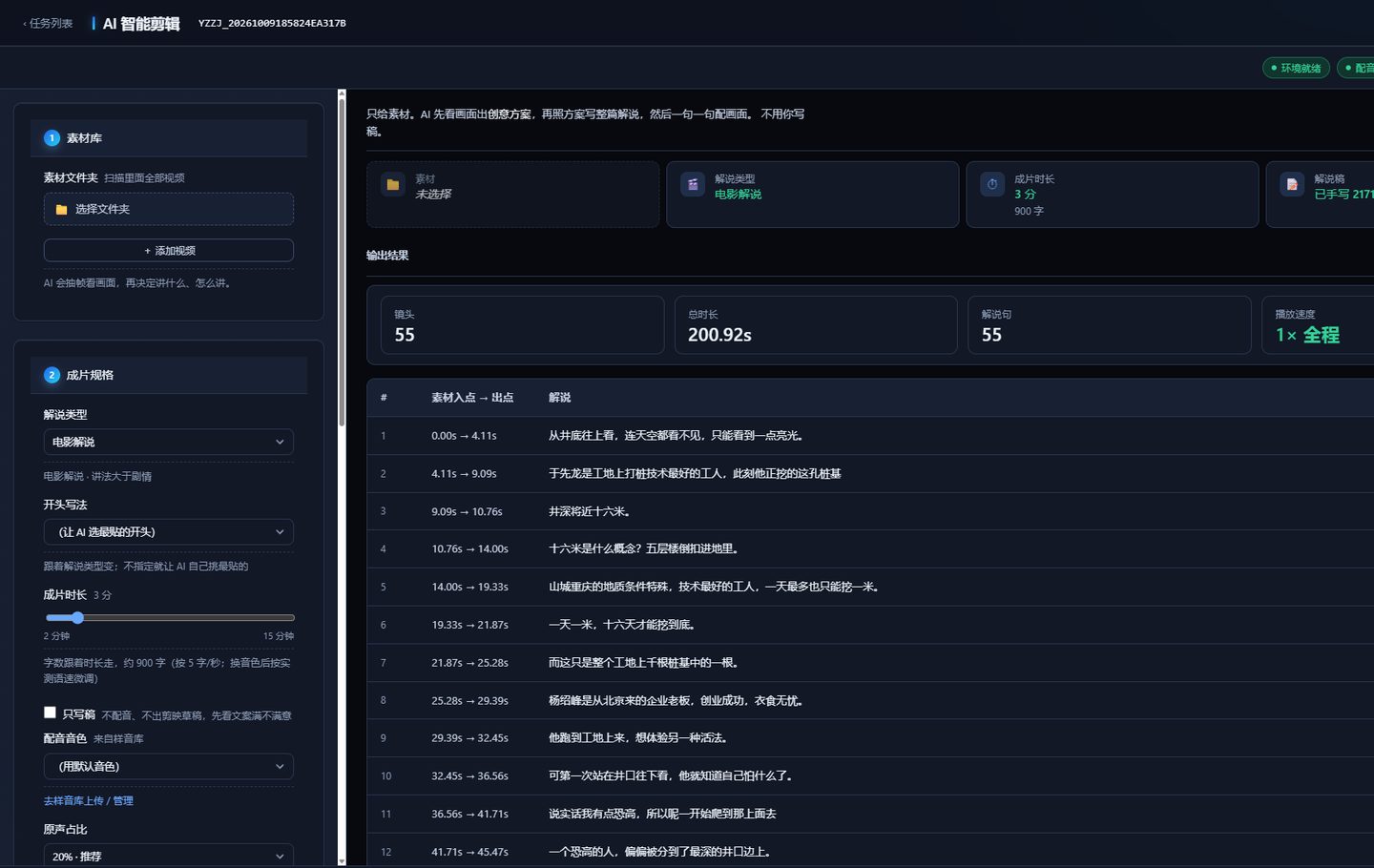The width and height of the screenshot is (1374, 868).
Task: Click the scrollbar down arrow of left panel
Action: (x=342, y=861)
